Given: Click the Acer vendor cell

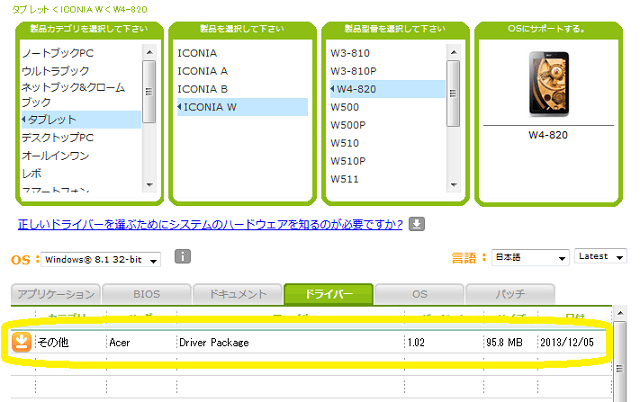Looking at the screenshot, I should 142,342.
